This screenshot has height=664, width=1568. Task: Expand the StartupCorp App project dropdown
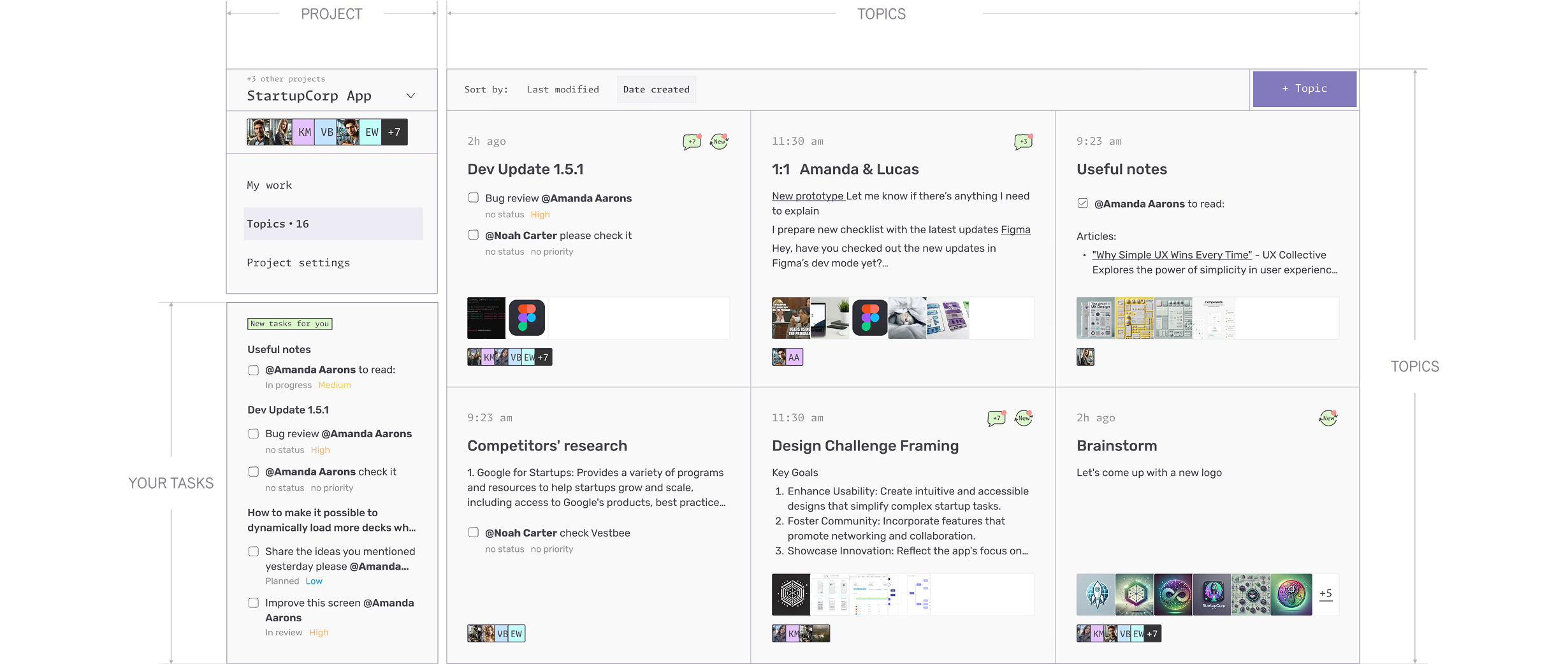[410, 96]
